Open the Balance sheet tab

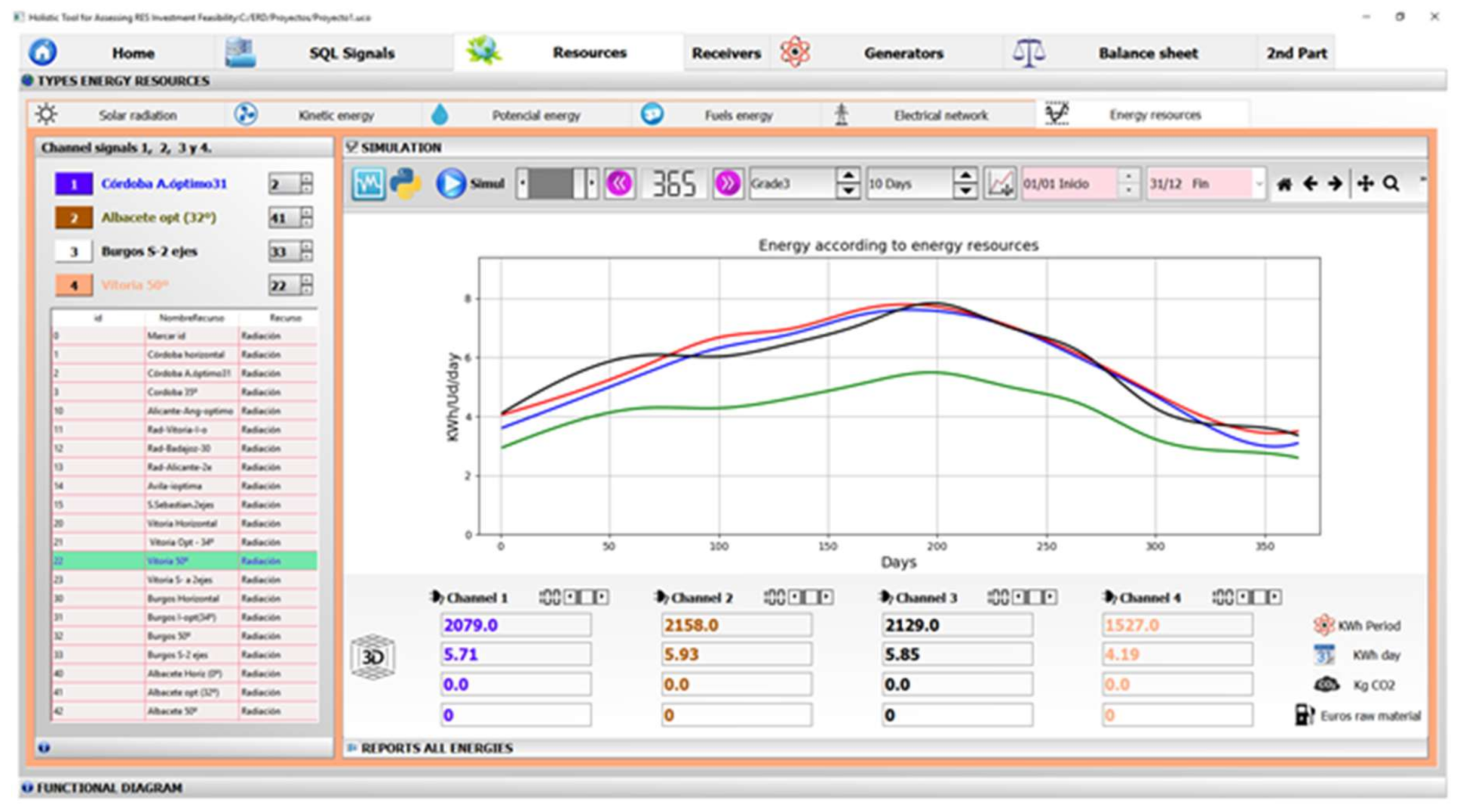pyautogui.click(x=1148, y=53)
